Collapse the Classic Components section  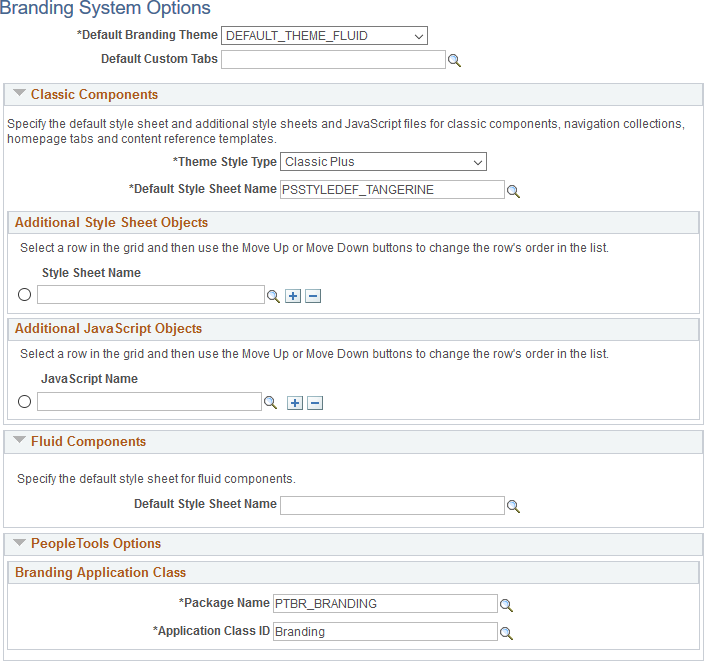(19, 93)
